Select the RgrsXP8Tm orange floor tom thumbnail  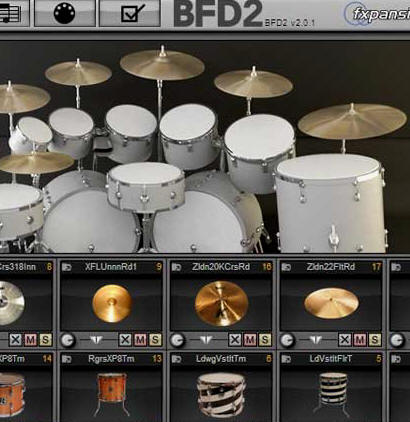[111, 394]
